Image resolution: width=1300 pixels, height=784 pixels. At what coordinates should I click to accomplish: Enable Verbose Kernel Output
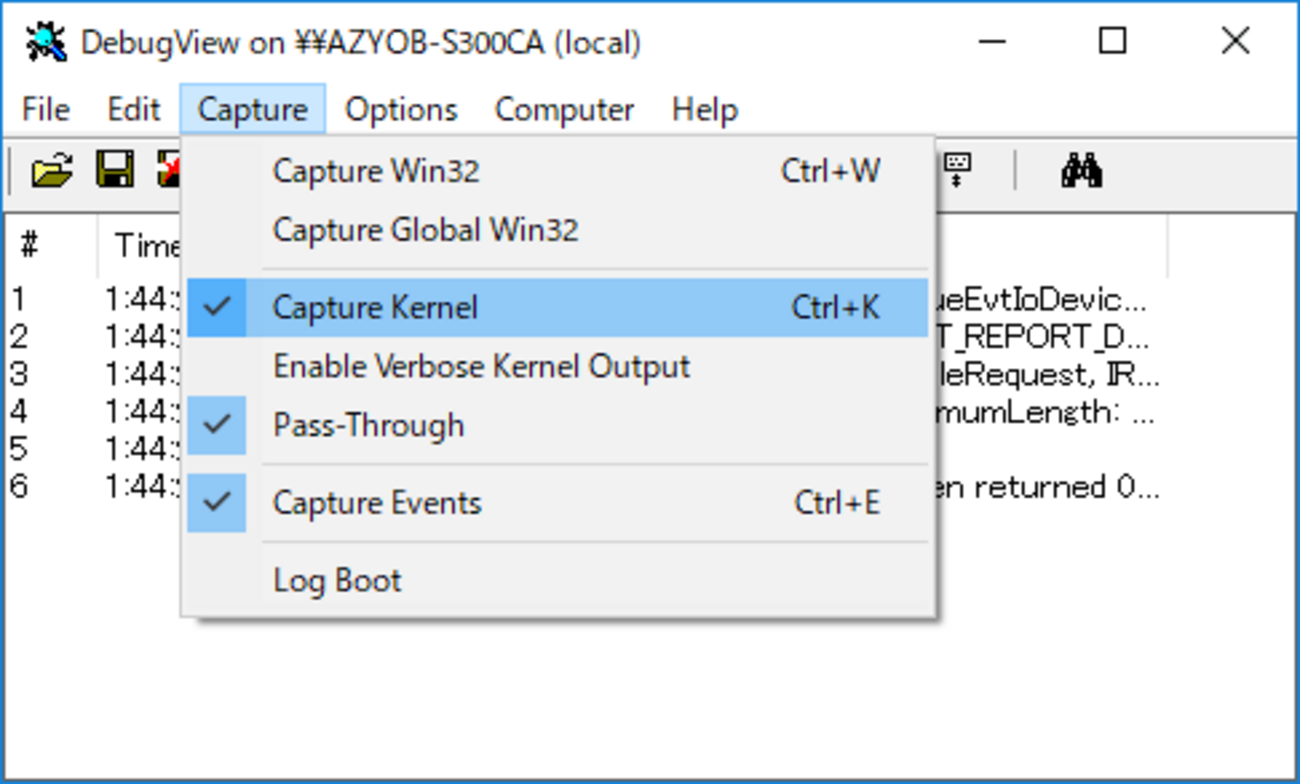tap(481, 366)
